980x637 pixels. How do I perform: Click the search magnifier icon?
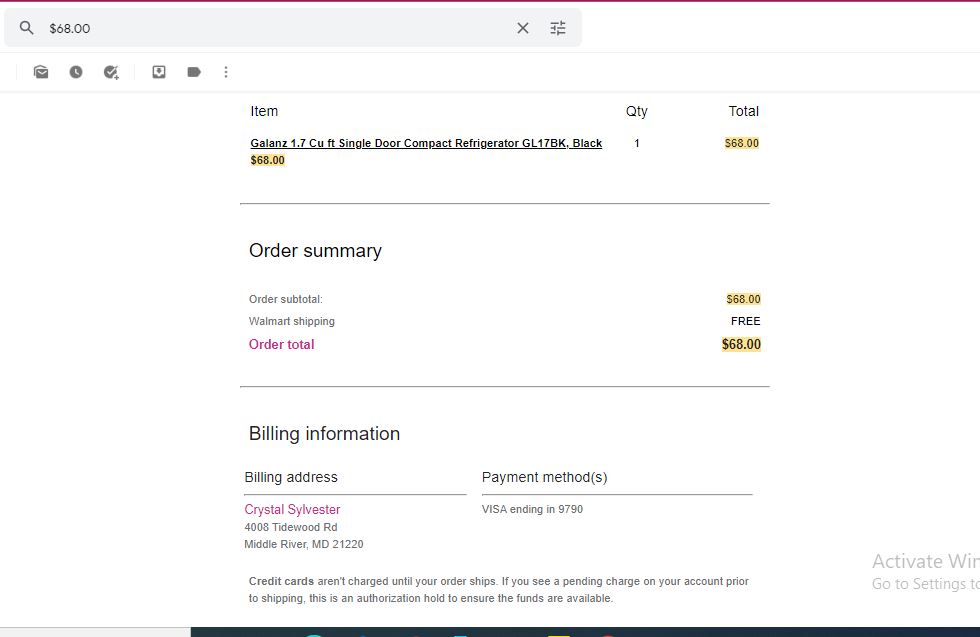(26, 28)
